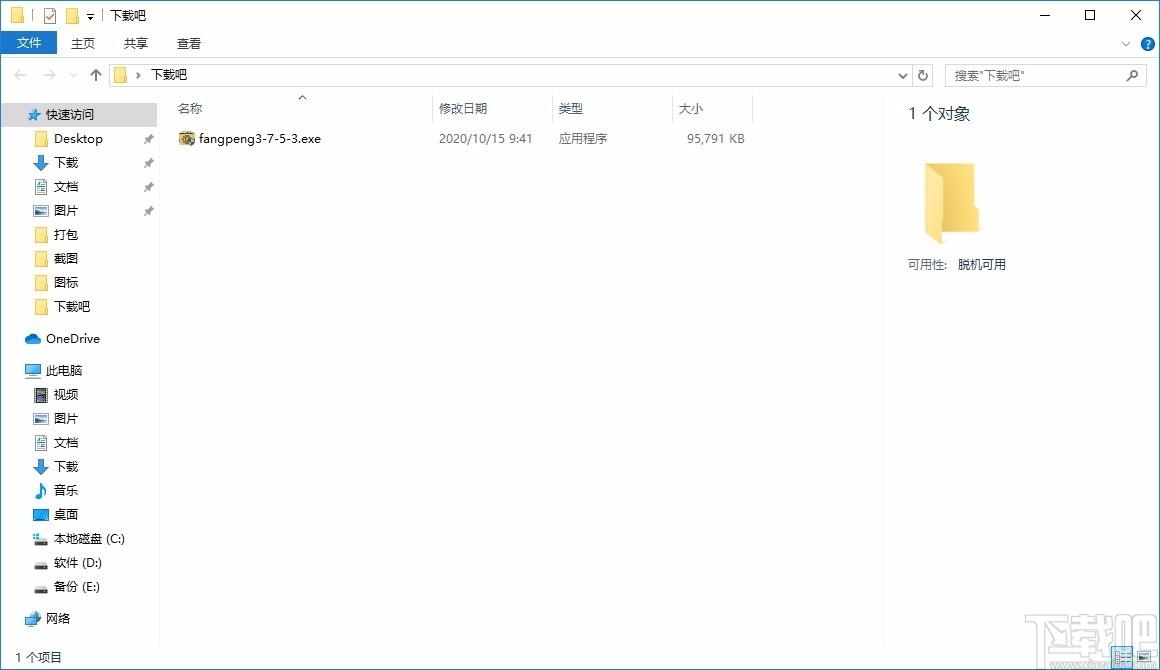The height and width of the screenshot is (670, 1160).
Task: Open 下载 under 此电脑
Action: coord(66,467)
